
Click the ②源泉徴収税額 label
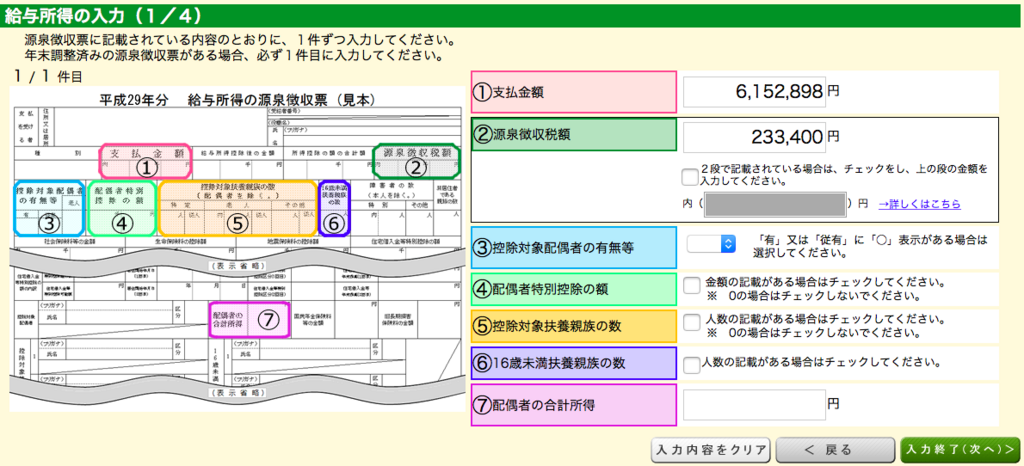(573, 133)
